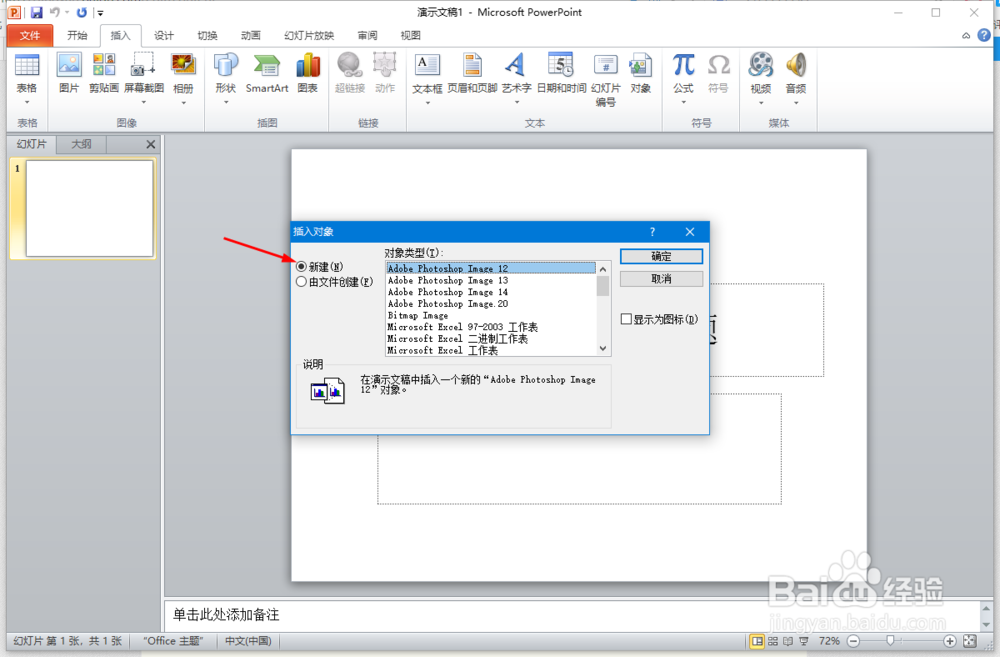Add header and footer
This screenshot has height=657, width=1000.
472,73
